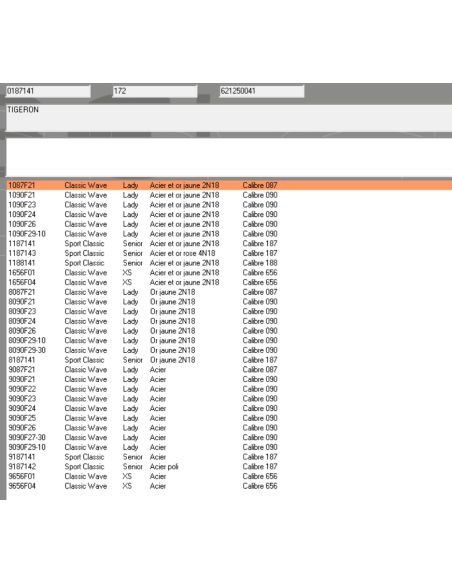Click the input field containing 0187141
The width and height of the screenshot is (452, 584).
click(x=48, y=91)
